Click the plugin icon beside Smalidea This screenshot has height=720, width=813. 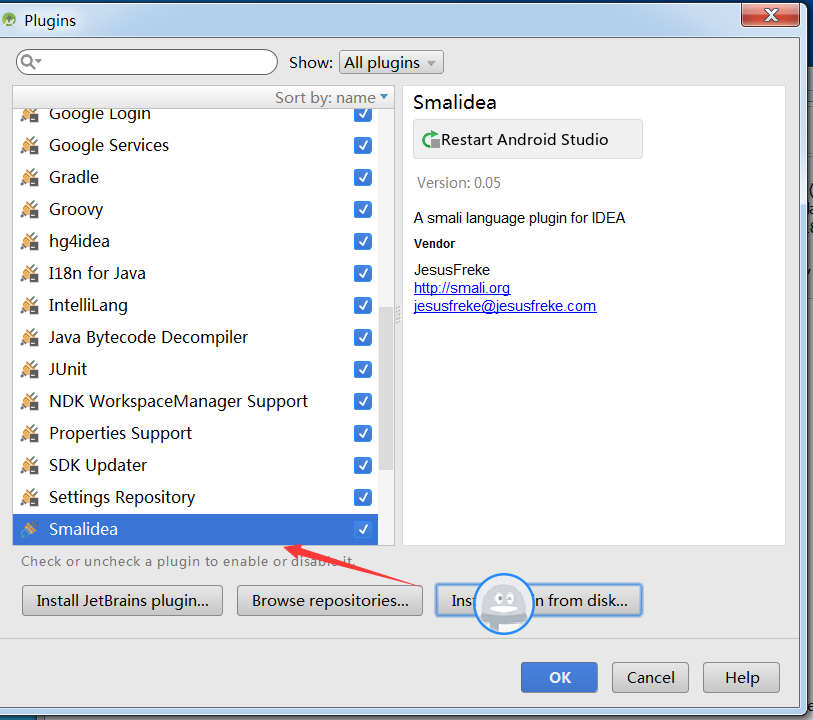coord(30,529)
